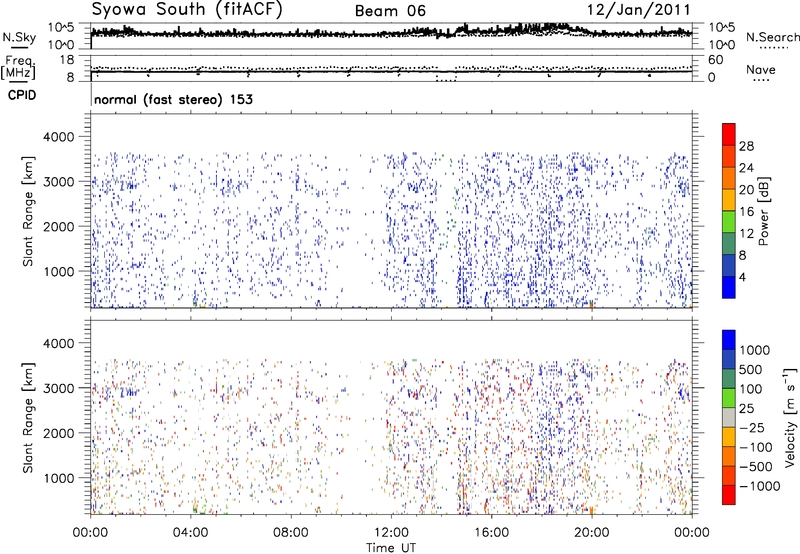Click the top blue Velocity colorbar swatch

pos(729,340)
